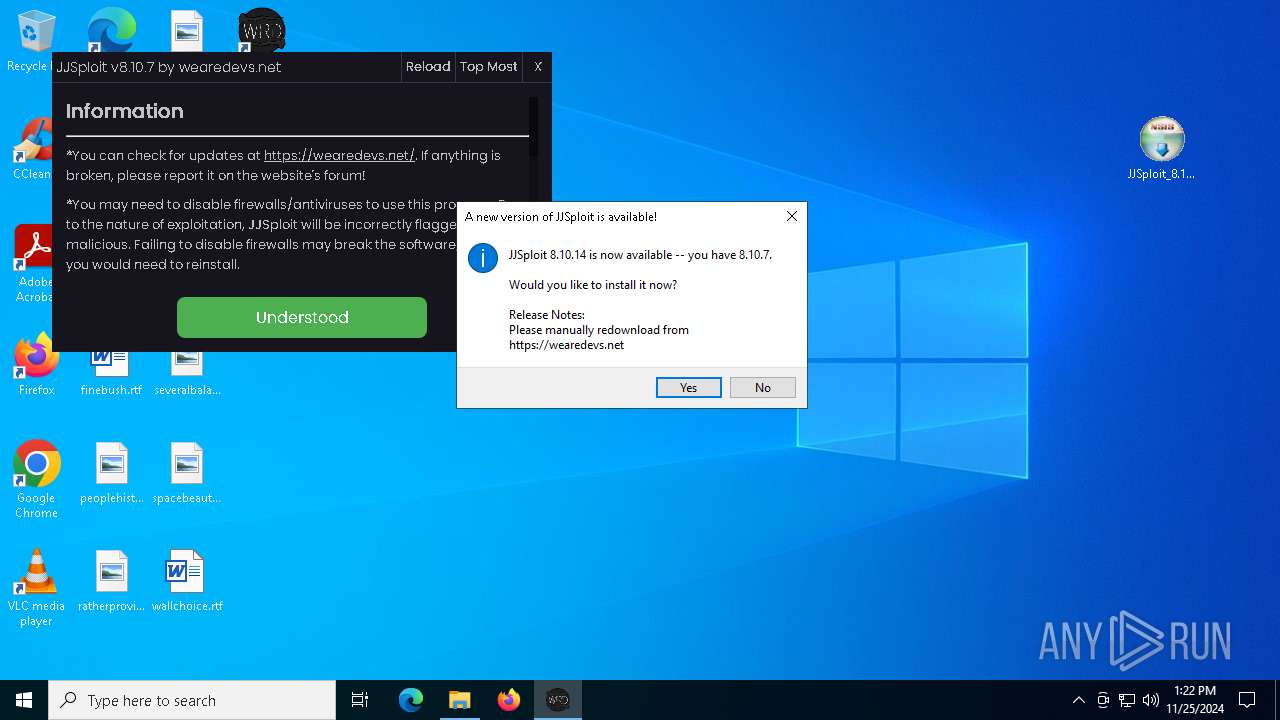1280x720 pixels.
Task: Click the Type here to search box
Action: pyautogui.click(x=192, y=700)
